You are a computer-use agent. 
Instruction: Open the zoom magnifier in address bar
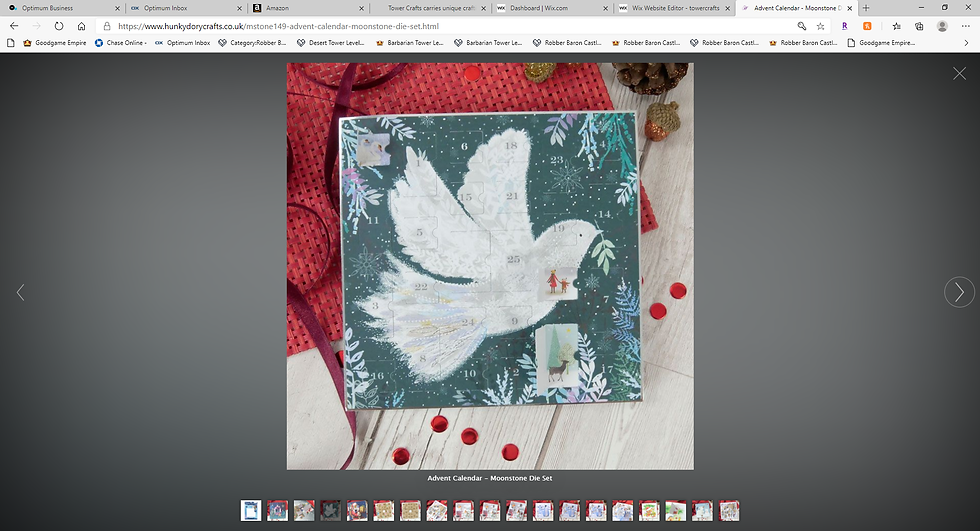pos(801,26)
